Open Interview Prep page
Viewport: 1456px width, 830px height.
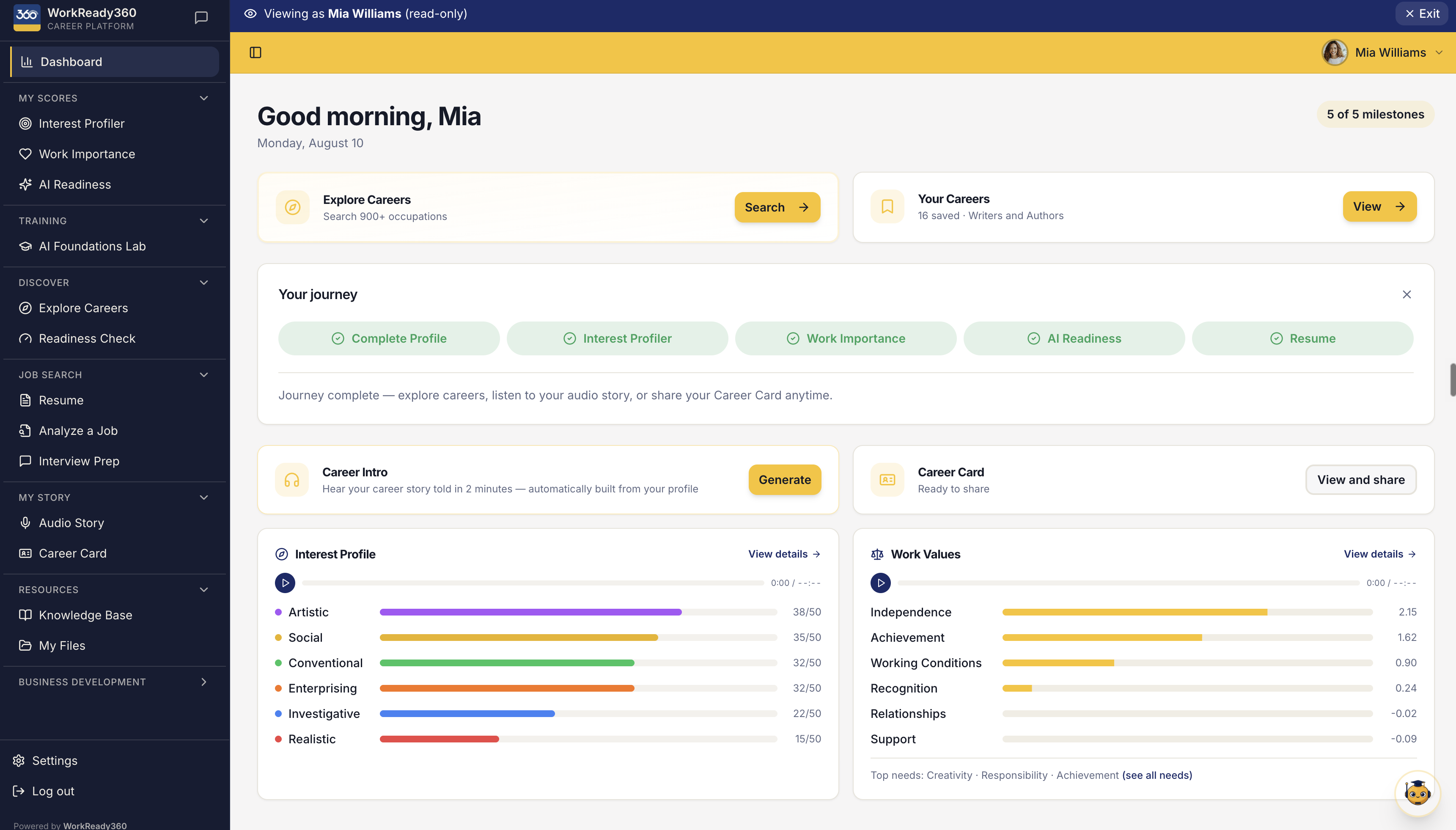click(115, 461)
